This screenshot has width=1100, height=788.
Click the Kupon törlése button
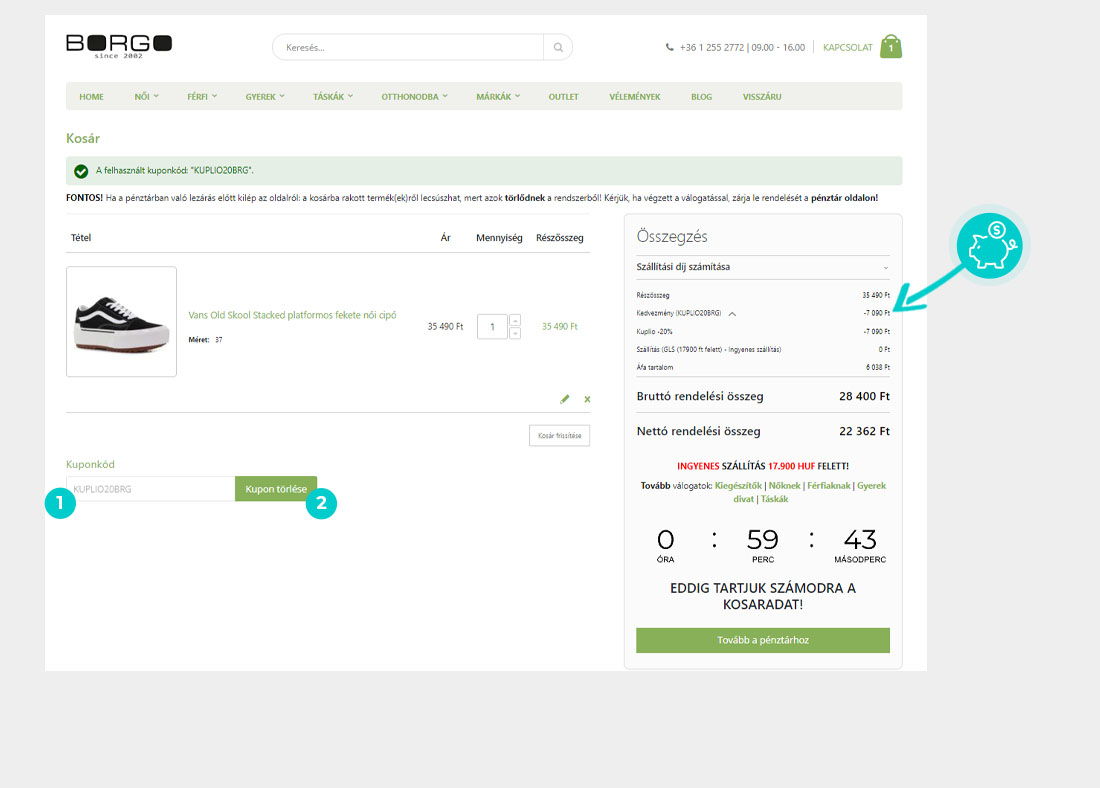[276, 489]
